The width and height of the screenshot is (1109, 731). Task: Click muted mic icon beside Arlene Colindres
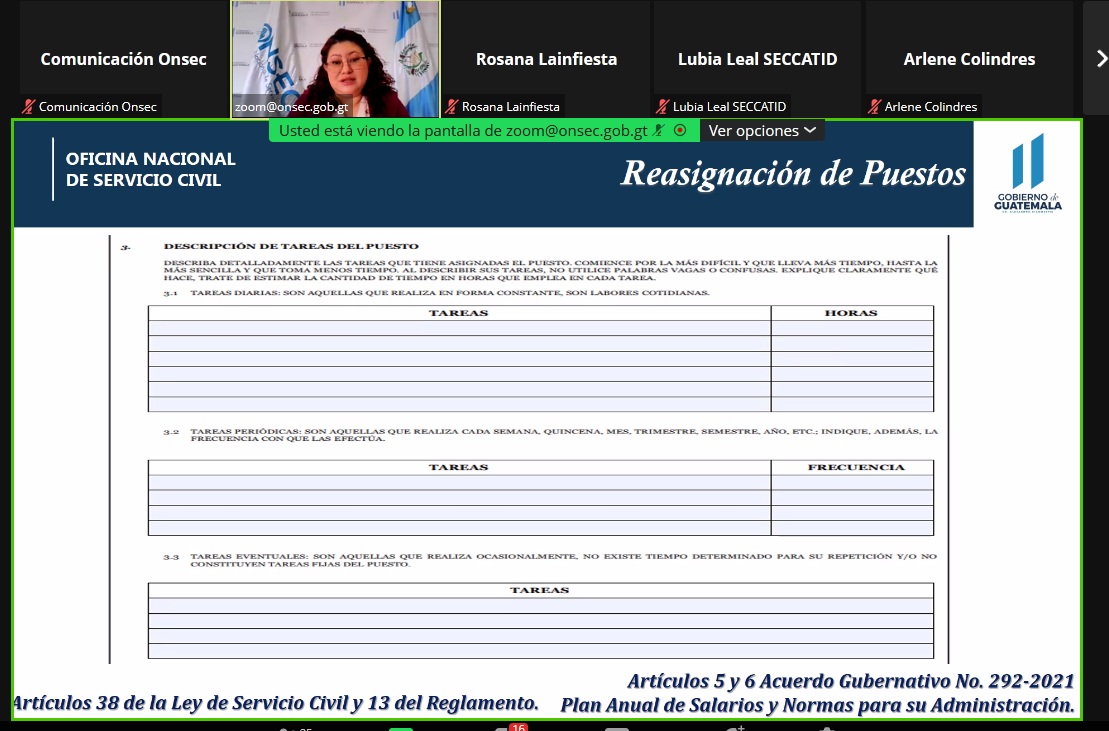(874, 107)
